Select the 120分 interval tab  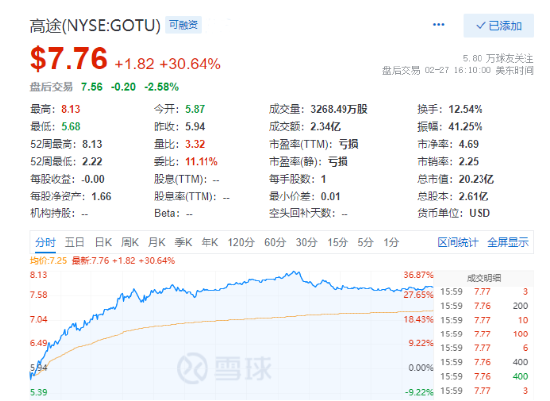[x=241, y=242]
